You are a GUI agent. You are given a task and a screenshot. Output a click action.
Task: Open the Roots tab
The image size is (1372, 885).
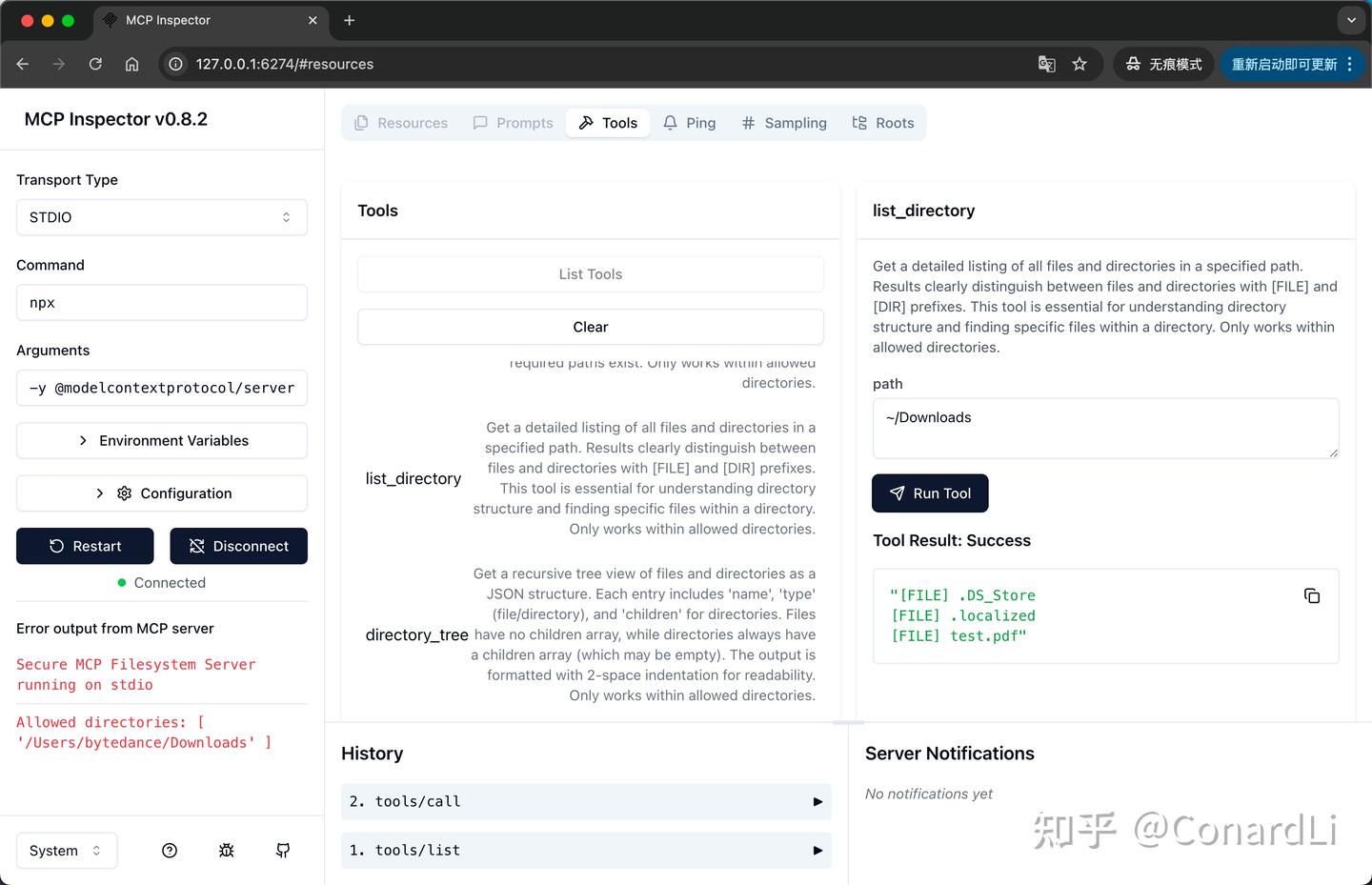(x=883, y=123)
